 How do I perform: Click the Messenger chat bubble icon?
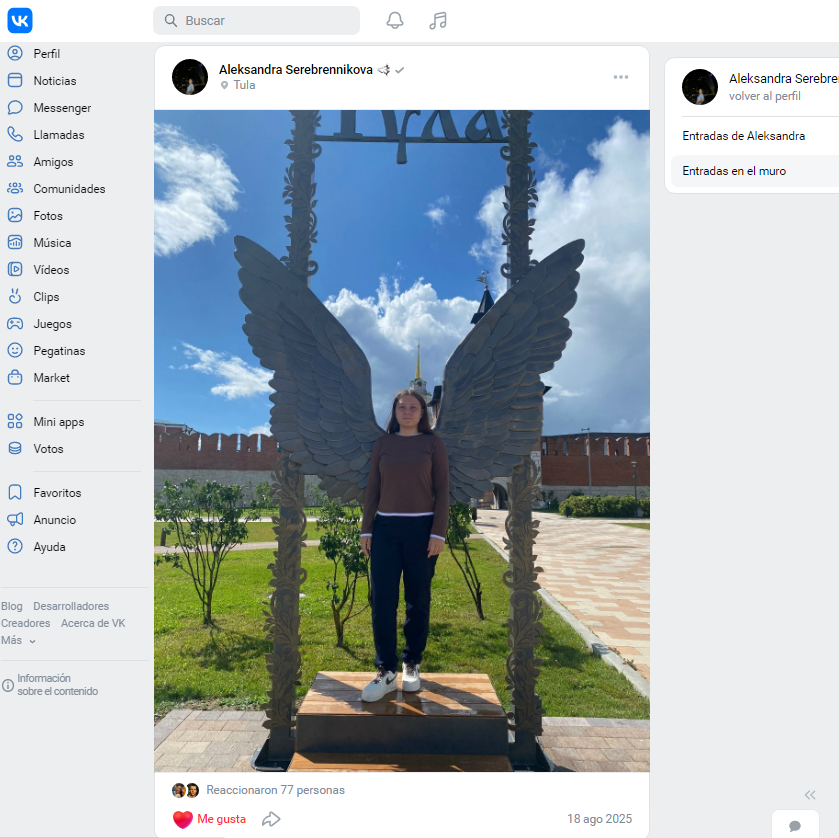15,108
